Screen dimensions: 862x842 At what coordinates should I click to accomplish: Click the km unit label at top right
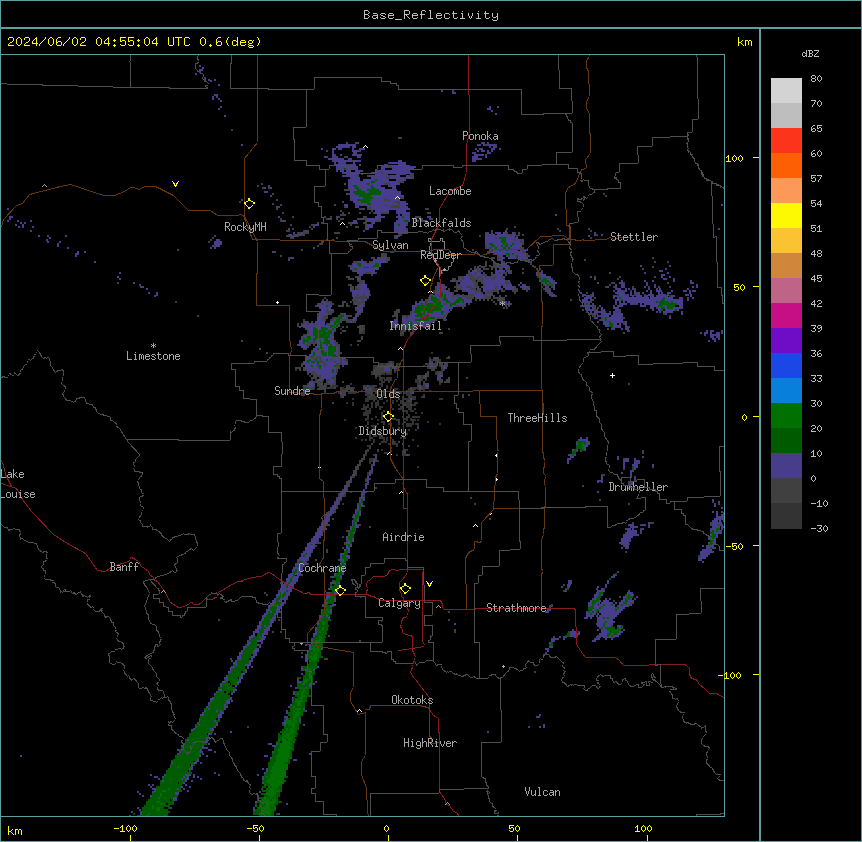click(x=744, y=42)
